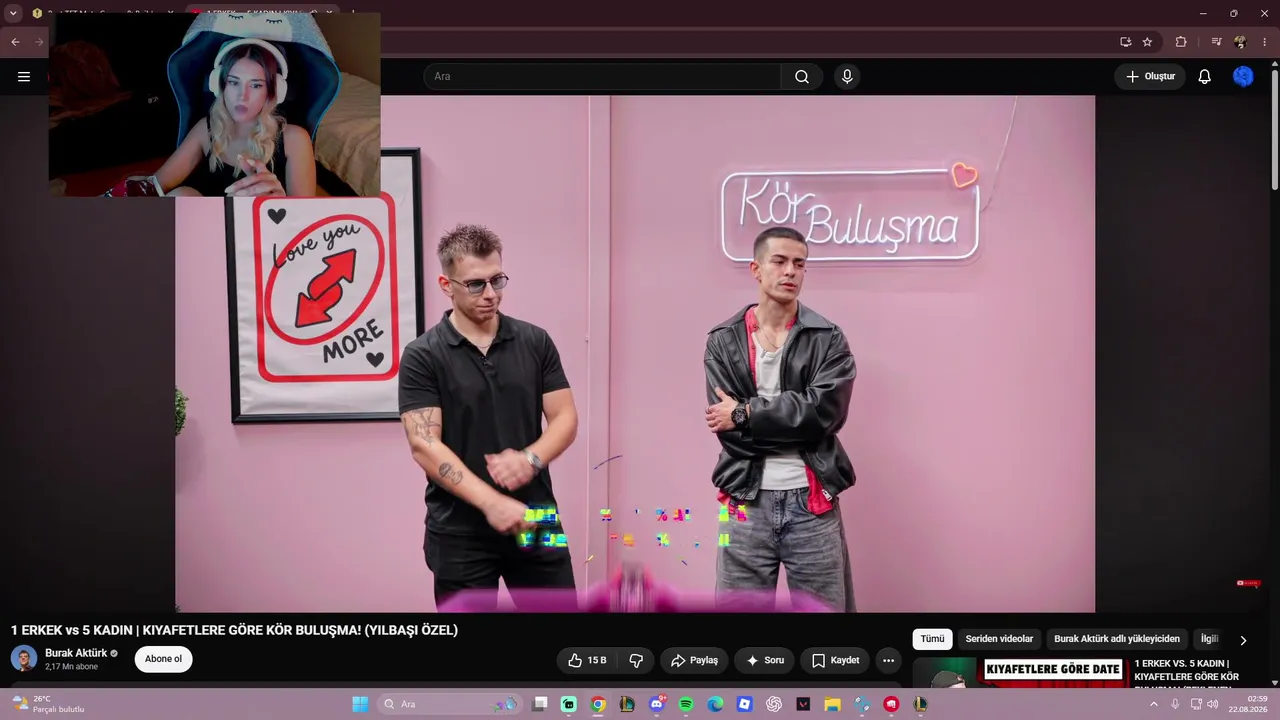The width and height of the screenshot is (1280, 720).
Task: Open Chrome profile avatar
Action: pyautogui.click(x=1240, y=42)
